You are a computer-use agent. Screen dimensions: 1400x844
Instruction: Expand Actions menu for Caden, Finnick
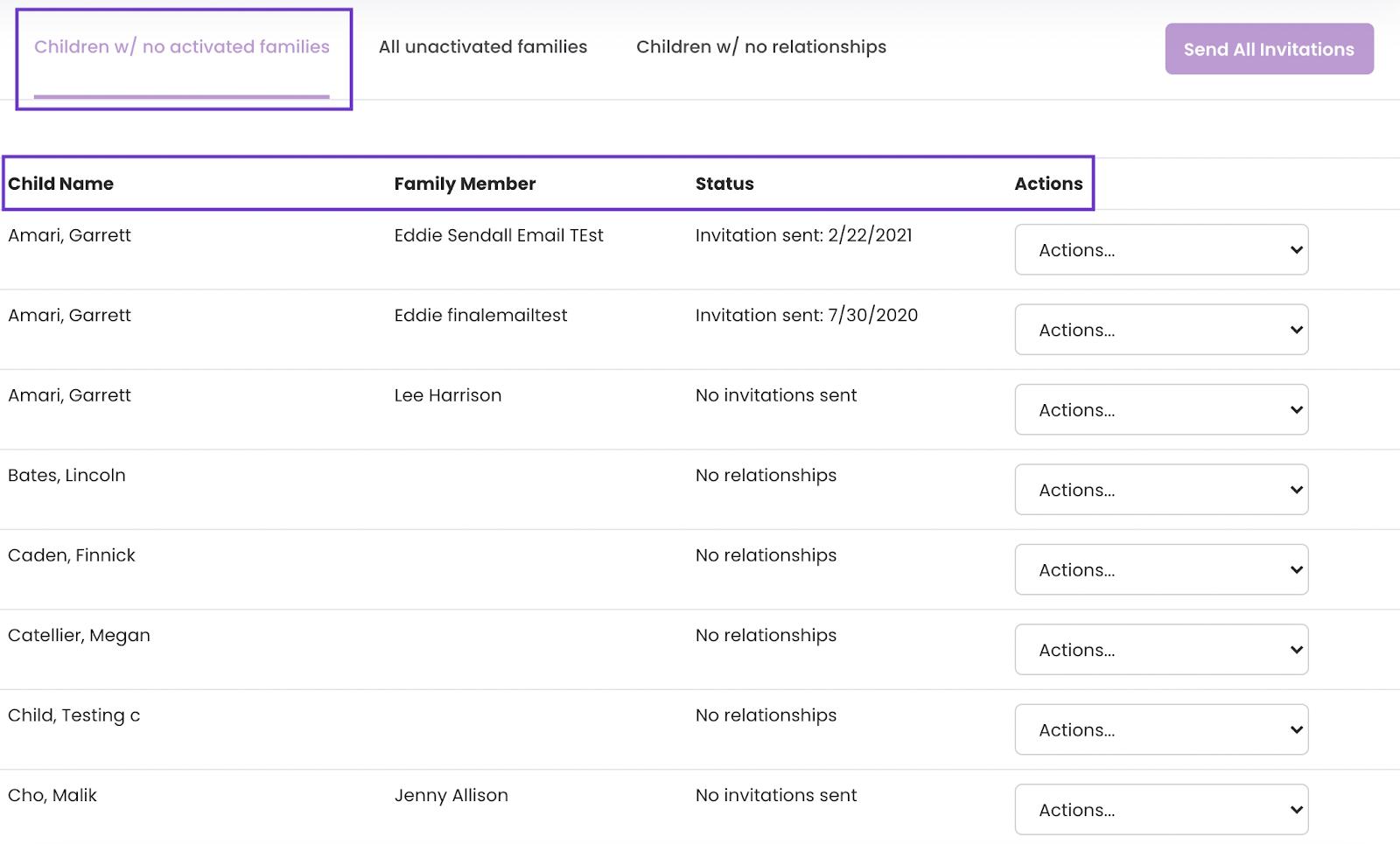(1161, 570)
